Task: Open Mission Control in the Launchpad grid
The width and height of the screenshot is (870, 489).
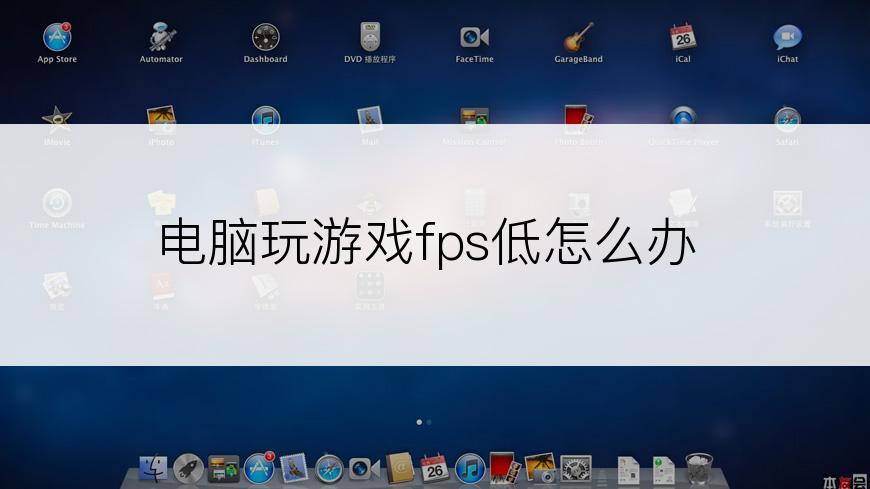Action: click(474, 119)
